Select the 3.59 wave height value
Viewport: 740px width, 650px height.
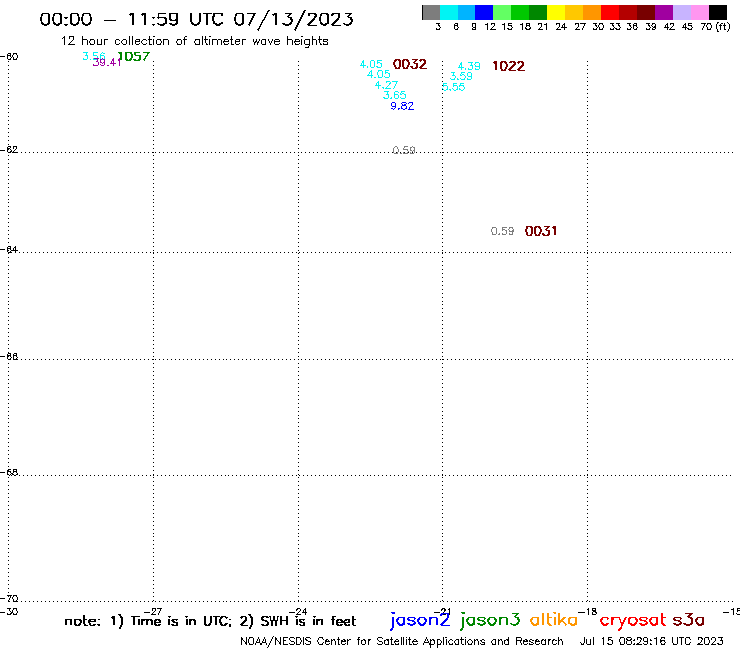click(x=461, y=76)
